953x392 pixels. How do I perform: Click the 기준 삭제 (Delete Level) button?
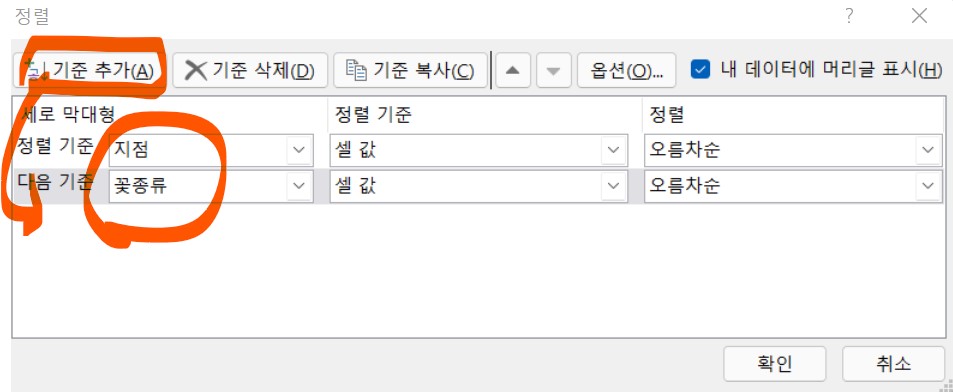250,70
